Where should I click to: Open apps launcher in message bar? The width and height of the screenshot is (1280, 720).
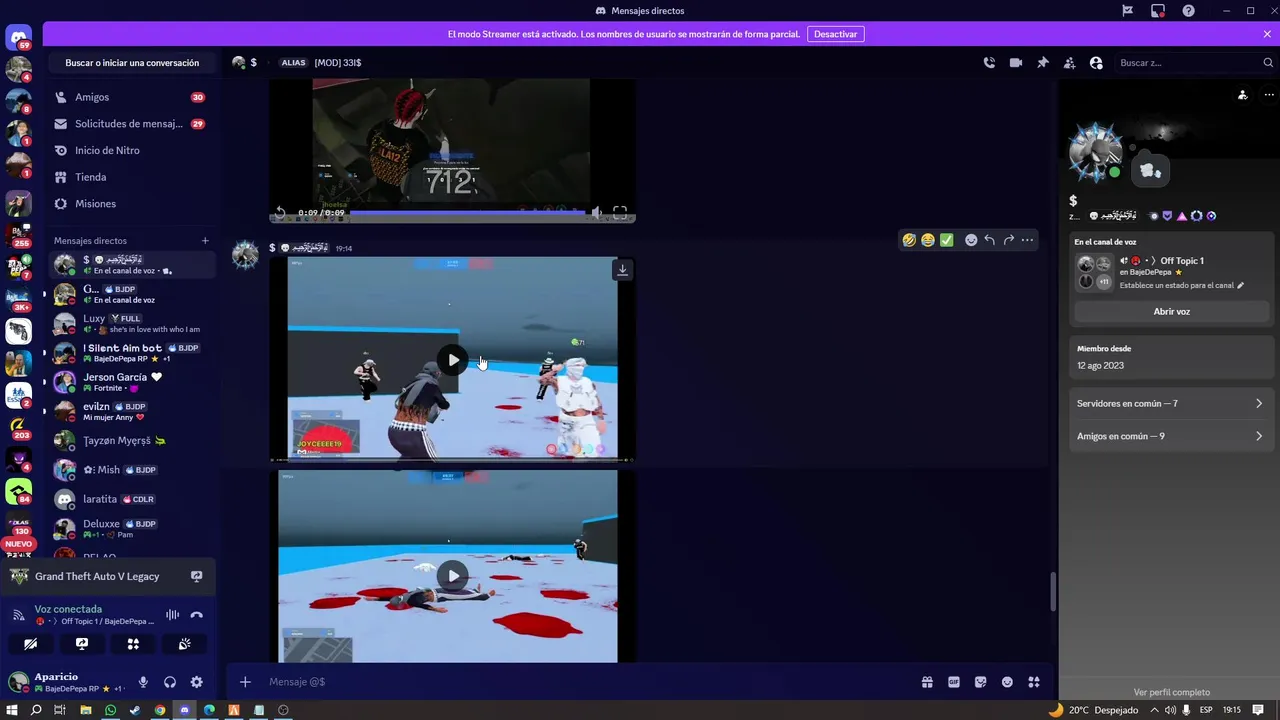click(x=1034, y=682)
